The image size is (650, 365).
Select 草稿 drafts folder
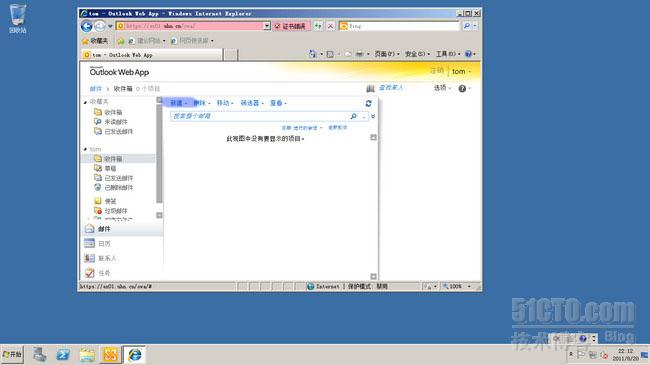click(105, 168)
